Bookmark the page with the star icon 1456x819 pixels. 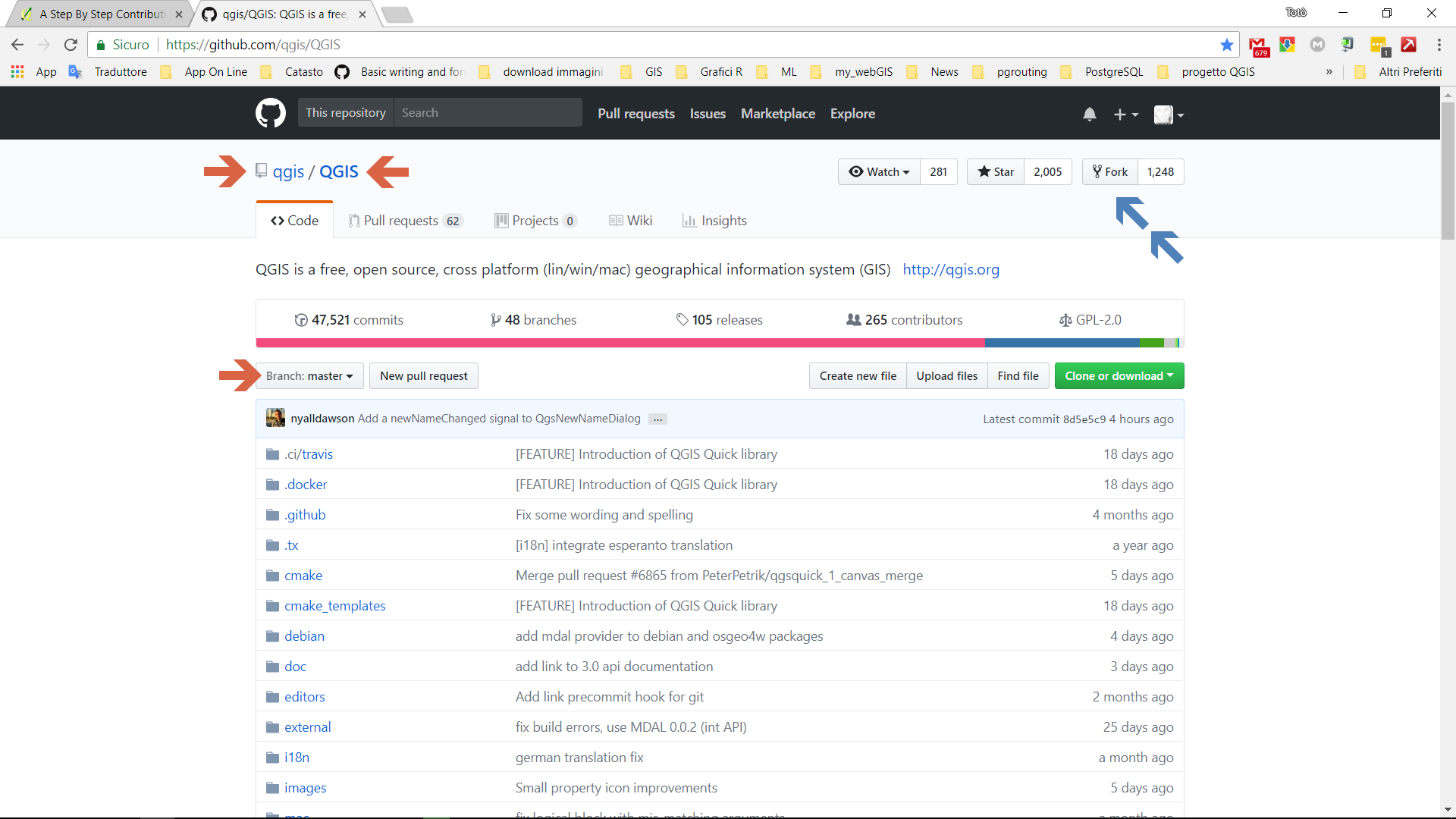1226,45
